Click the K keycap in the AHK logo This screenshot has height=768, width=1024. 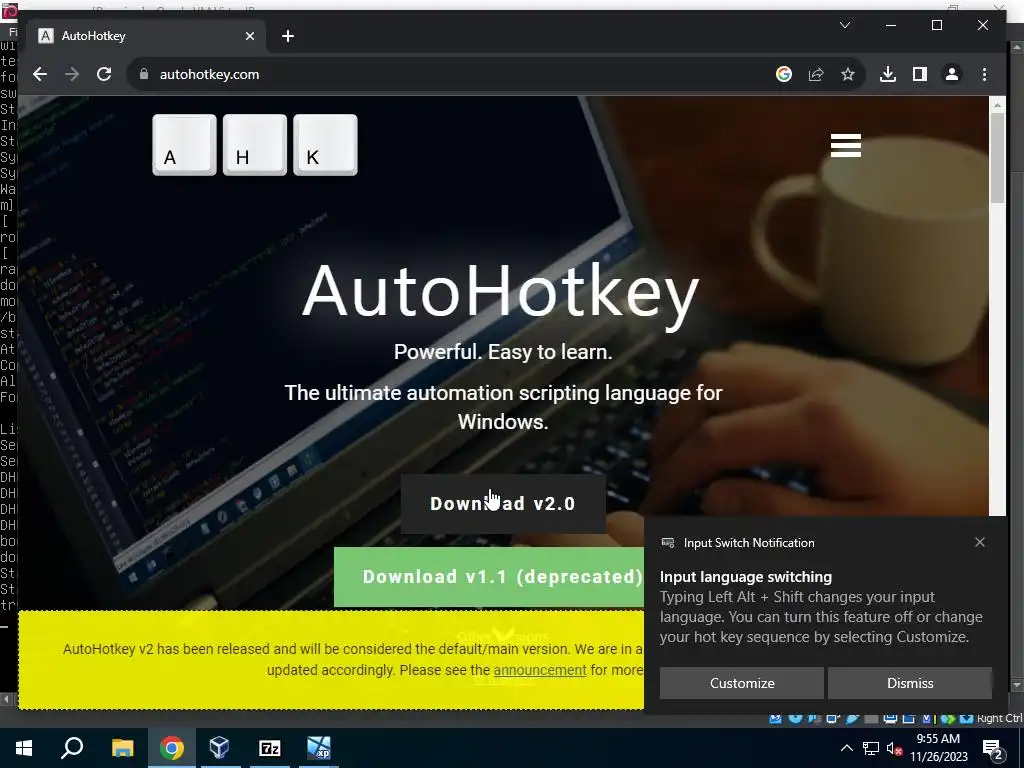(325, 145)
